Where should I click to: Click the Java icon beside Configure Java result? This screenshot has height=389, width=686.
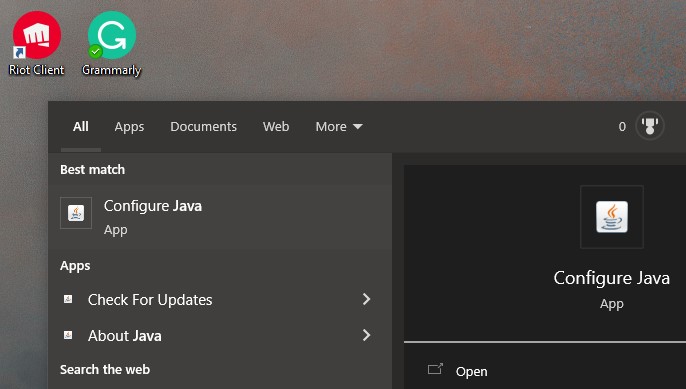pyautogui.click(x=76, y=213)
